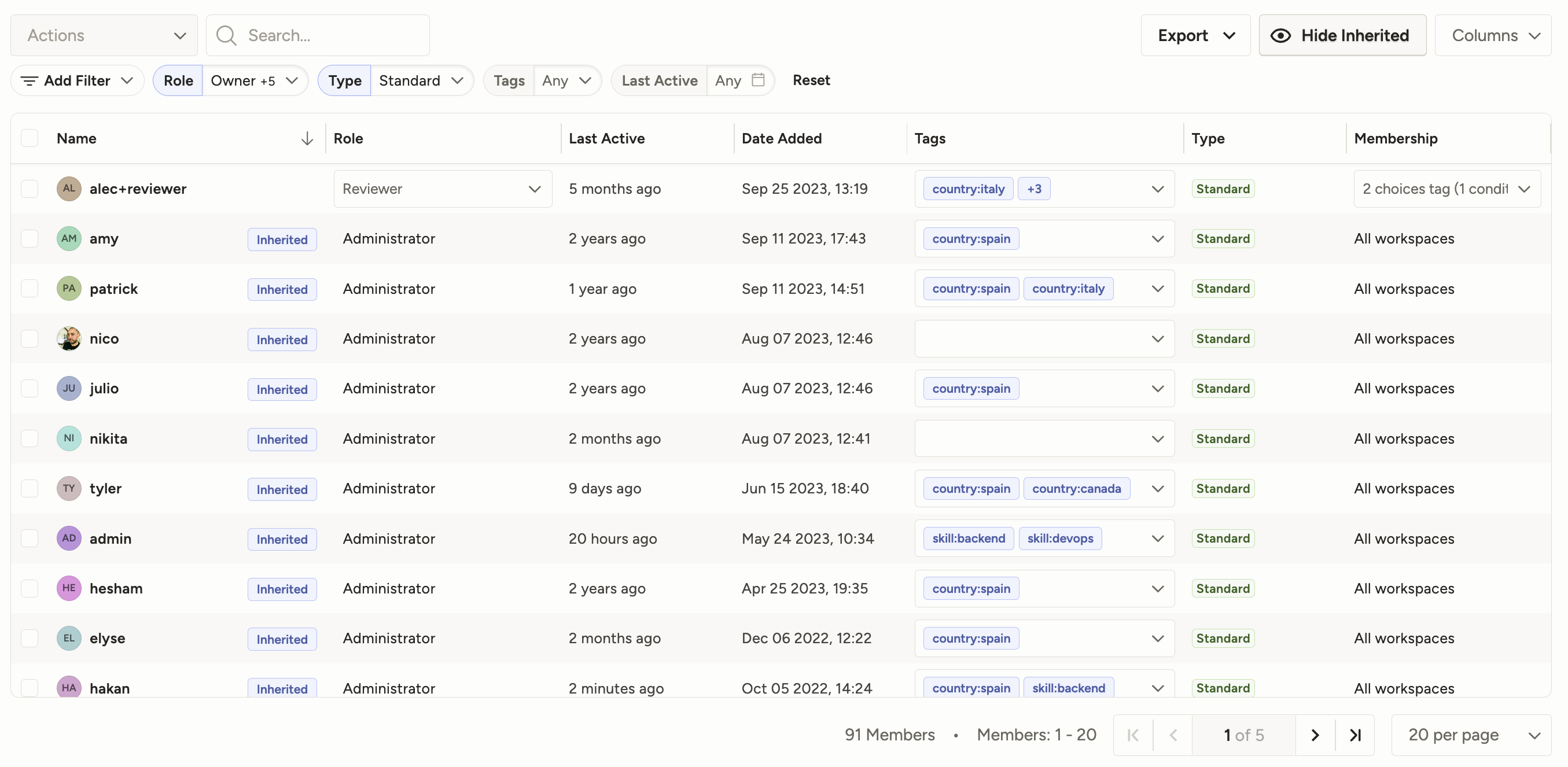
Task: Go to the next page arrow
Action: [x=1315, y=735]
